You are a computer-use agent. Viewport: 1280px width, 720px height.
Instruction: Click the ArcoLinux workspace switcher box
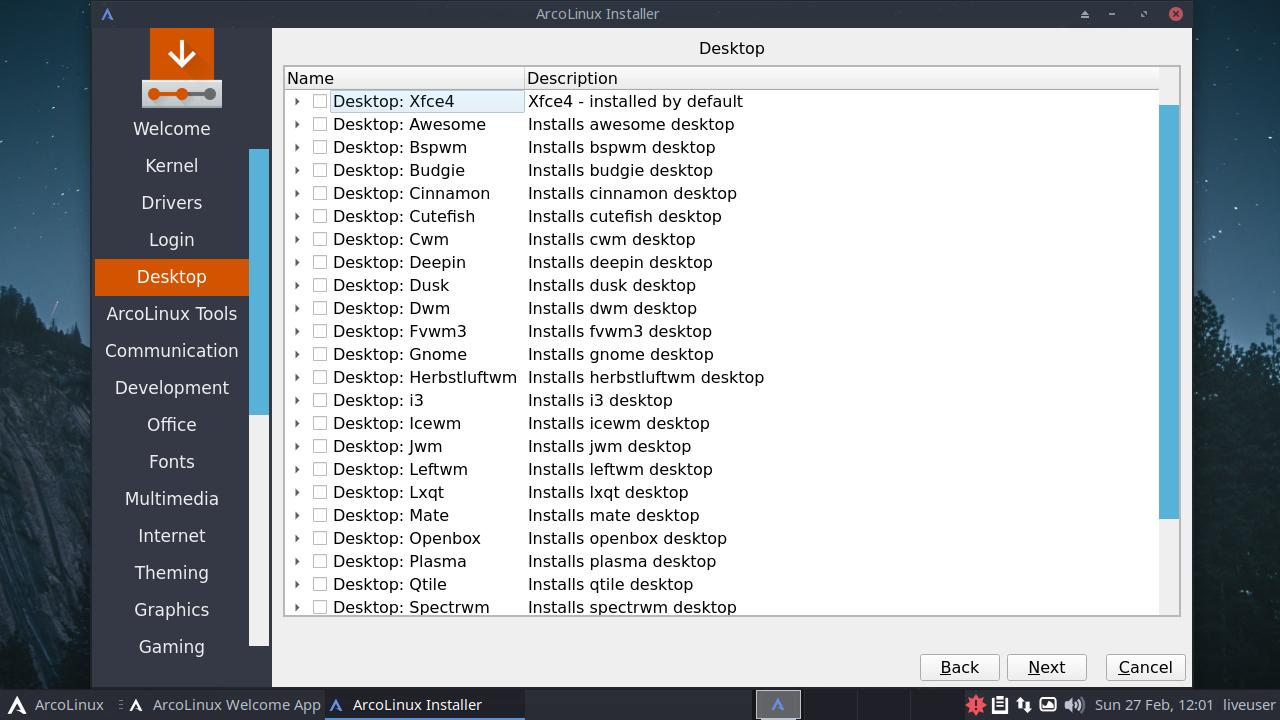click(778, 705)
